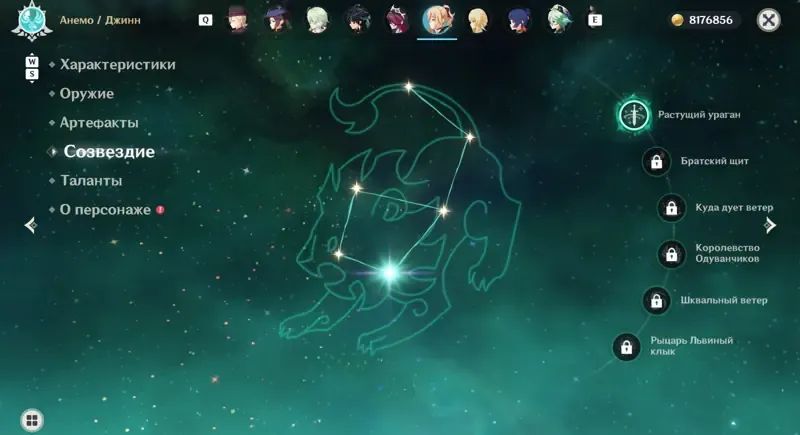Screen dimensions: 800x435
Task: Click the Mora coin icon
Action: [x=677, y=20]
